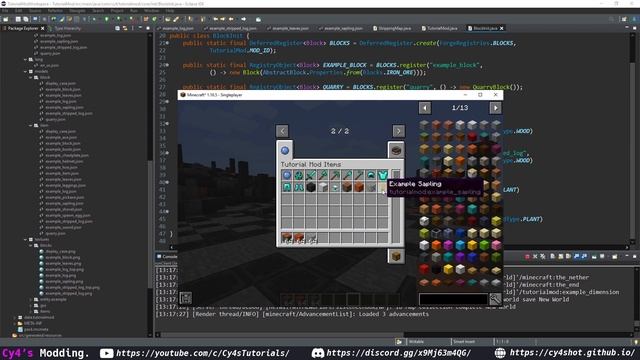Open the File menu in Eclipse

tap(5, 11)
